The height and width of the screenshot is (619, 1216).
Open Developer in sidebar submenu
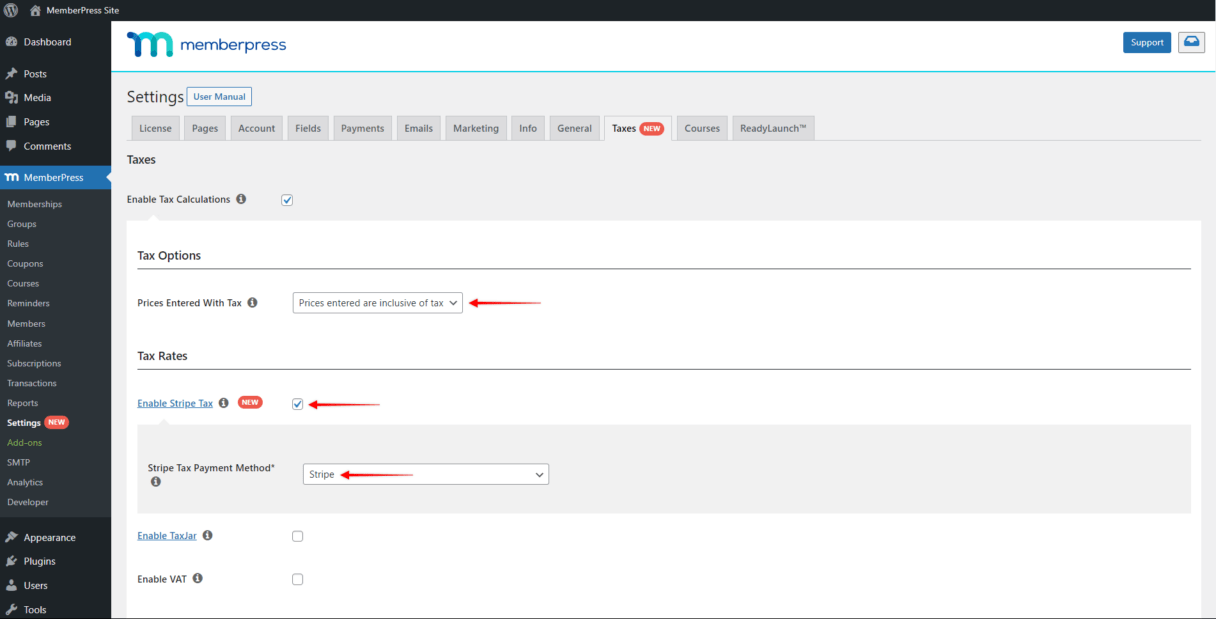(x=28, y=502)
